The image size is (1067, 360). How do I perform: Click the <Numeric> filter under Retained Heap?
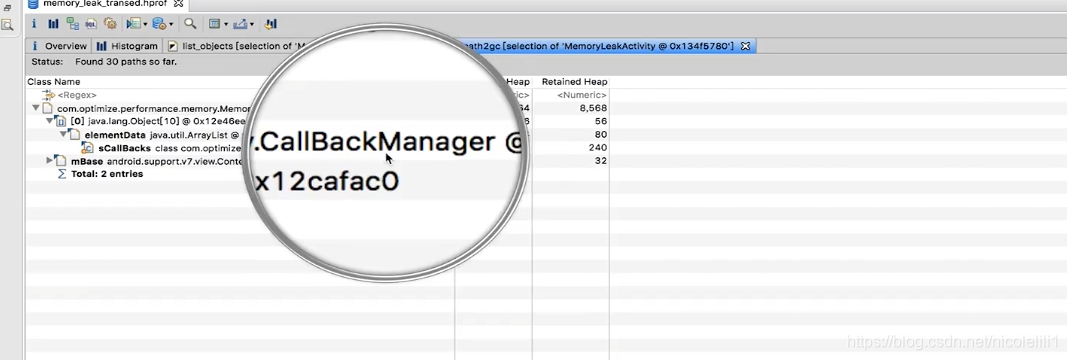tap(582, 95)
